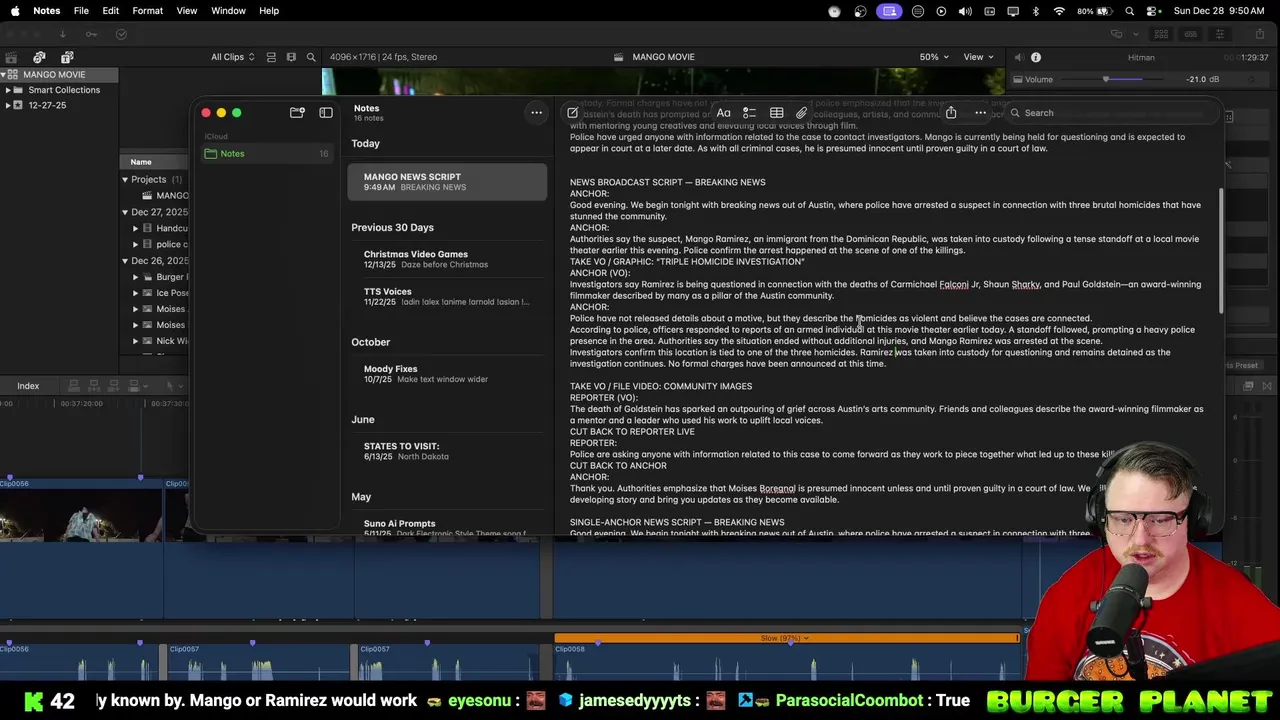
Task: Expand the 12-27-25 event
Action: 8,105
